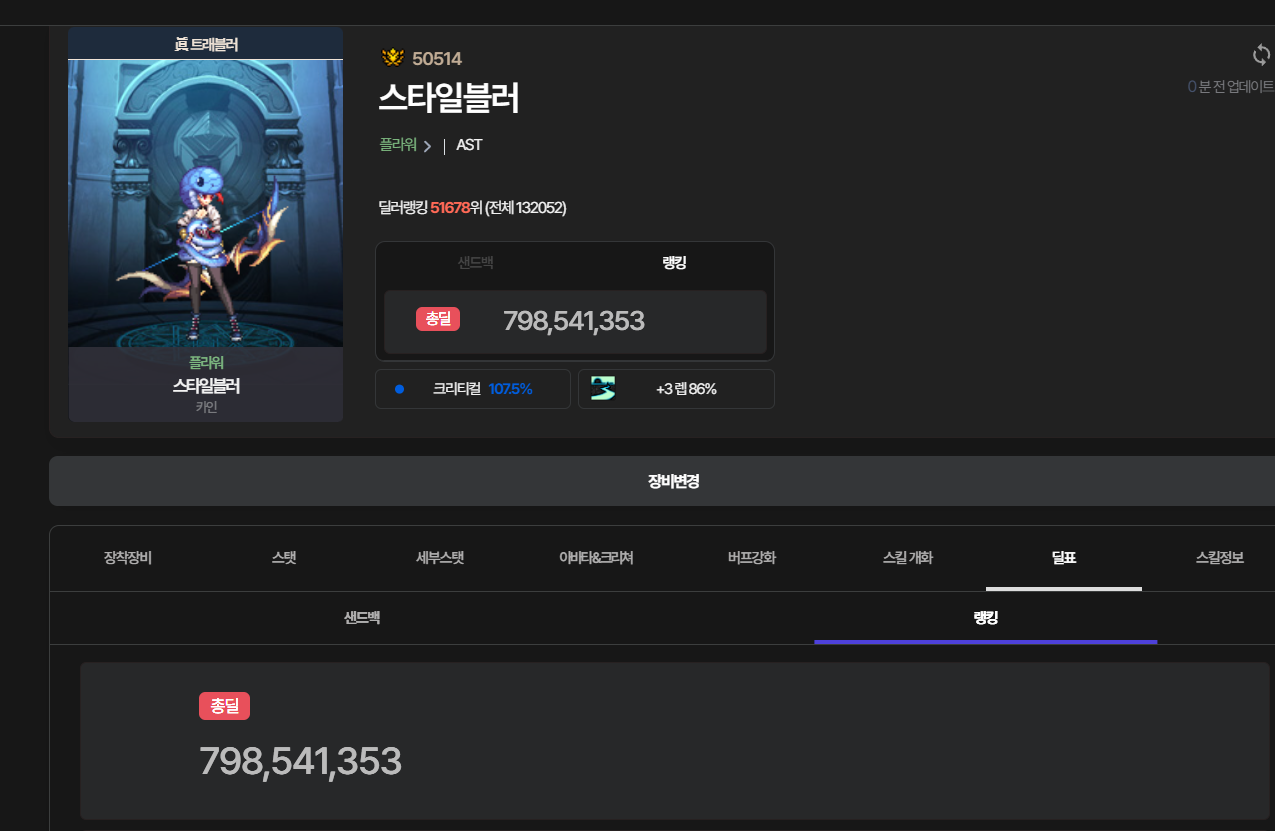1275x831 pixels.
Task: Click the skill icon next to +3 렙 86%
Action: pos(603,389)
